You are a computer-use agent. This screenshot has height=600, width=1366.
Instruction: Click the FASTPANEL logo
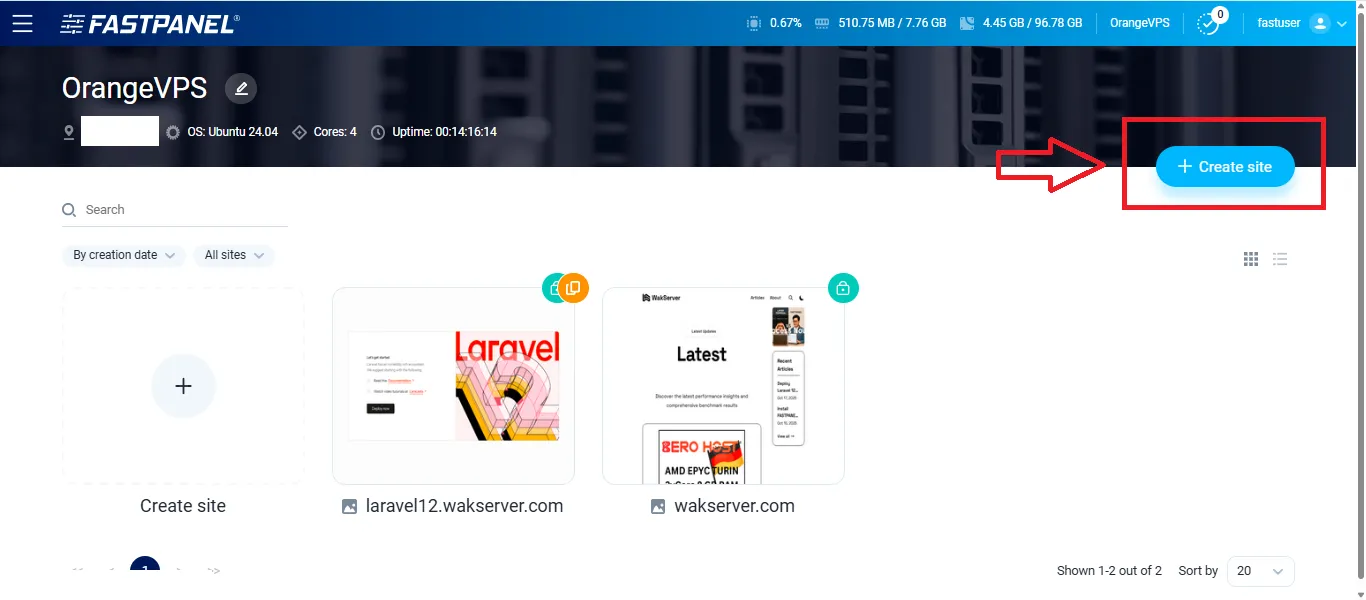(148, 22)
